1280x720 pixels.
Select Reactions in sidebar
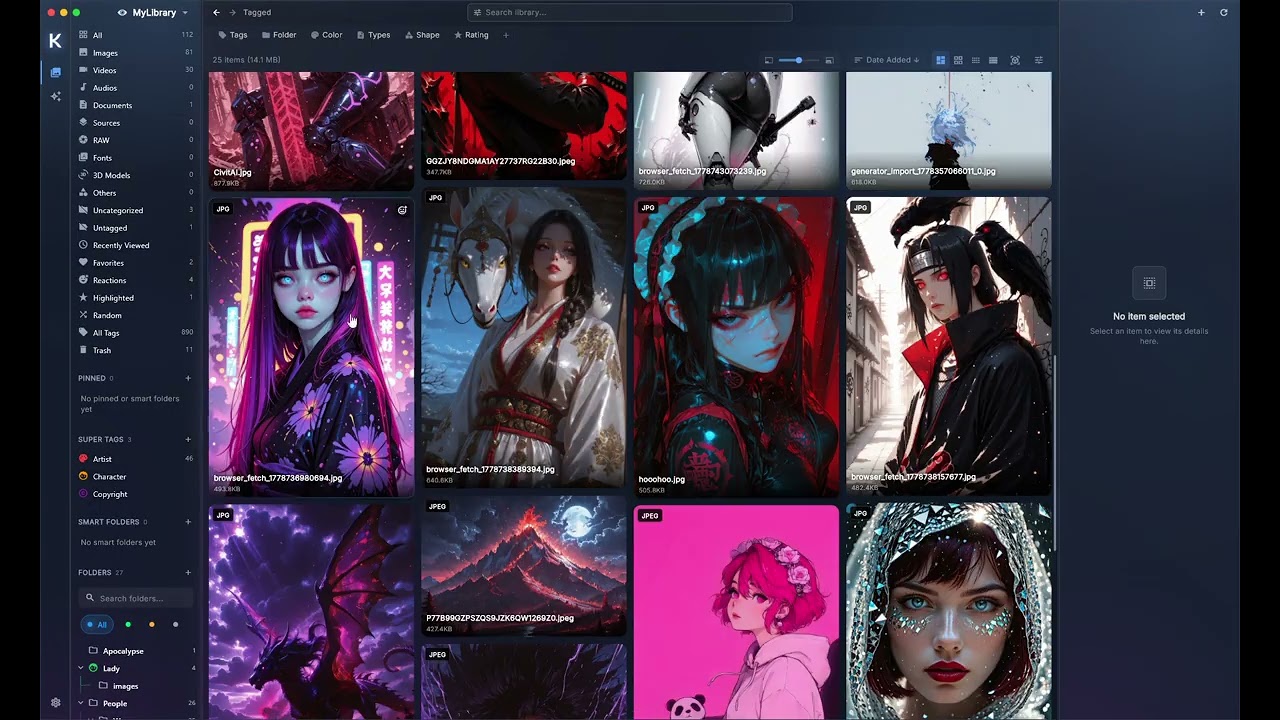136,280
